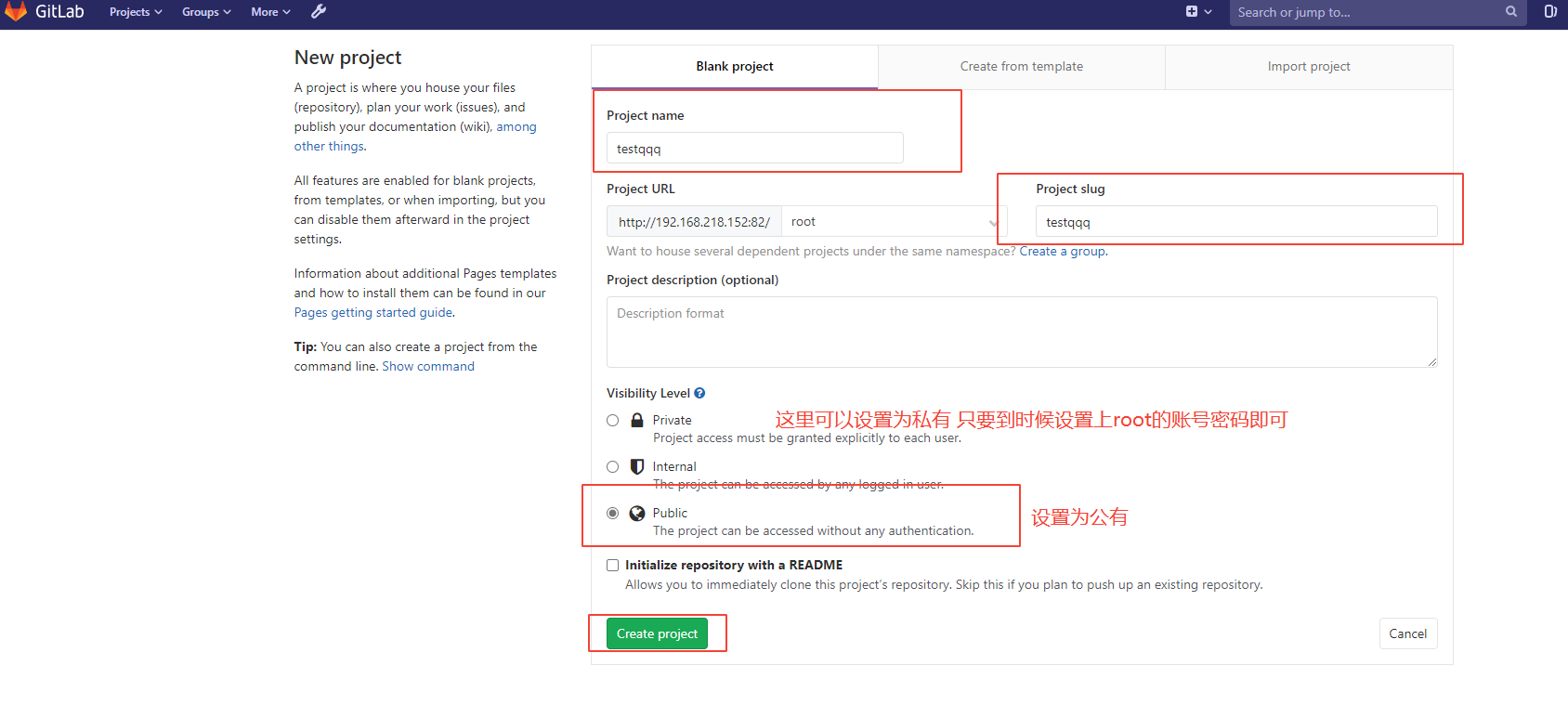
Task: Click the Cancel button
Action: pos(1408,633)
